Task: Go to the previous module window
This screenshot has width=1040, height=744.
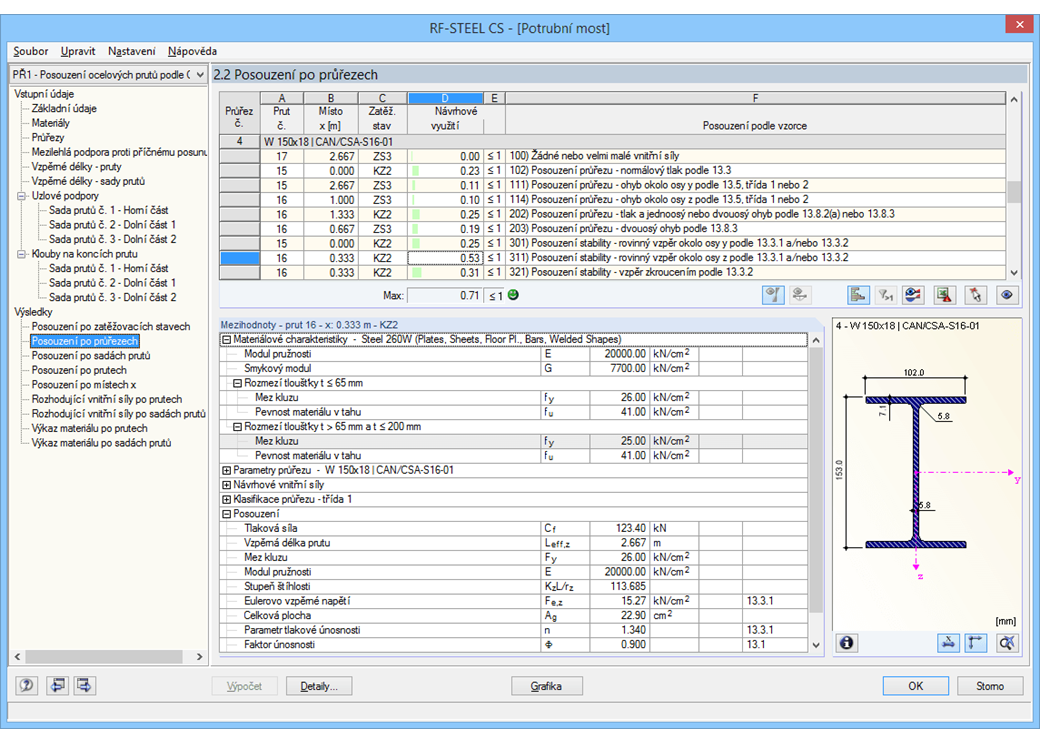Action: [58, 685]
